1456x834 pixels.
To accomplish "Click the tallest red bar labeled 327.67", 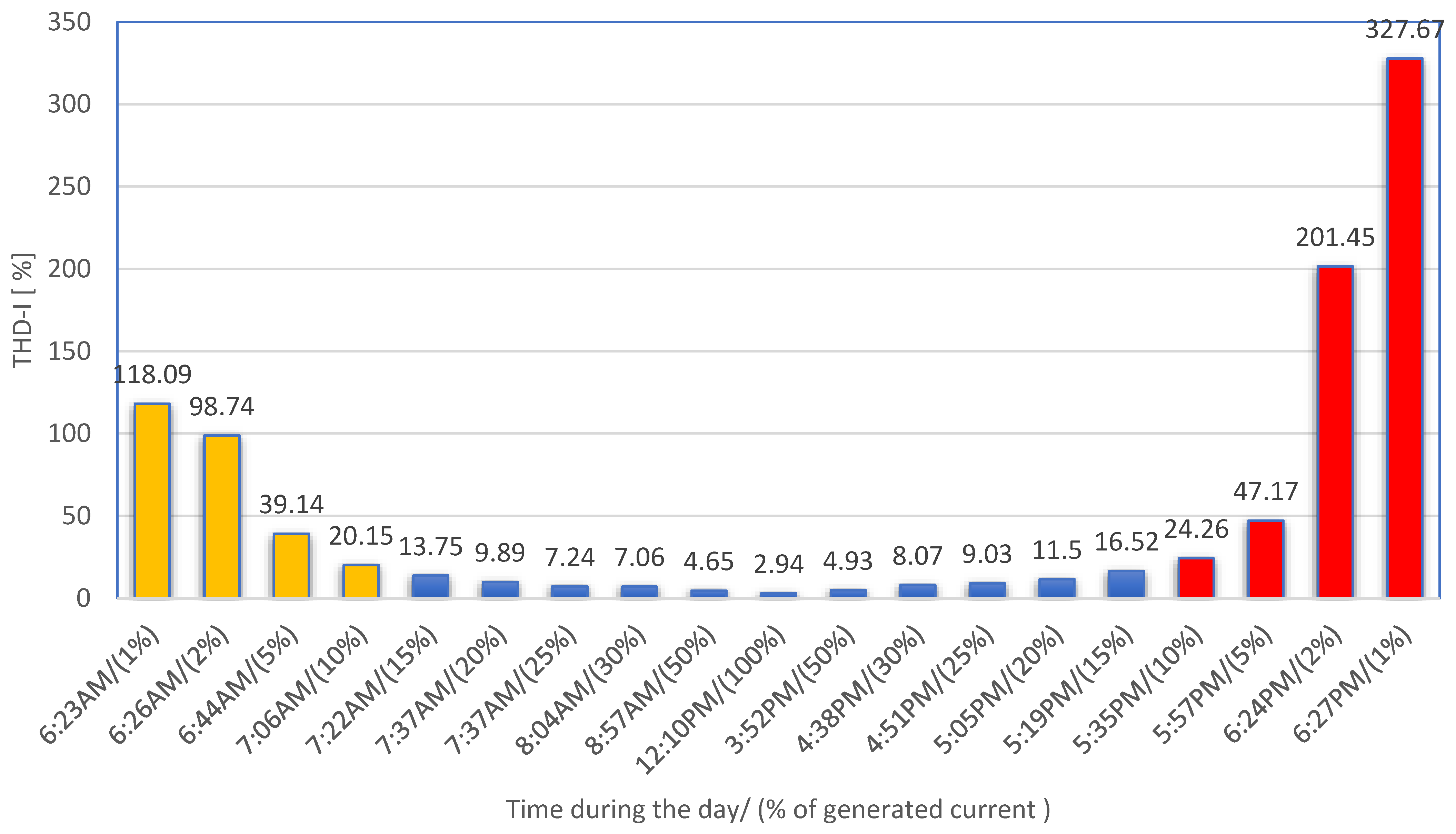I will pyautogui.click(x=1404, y=328).
